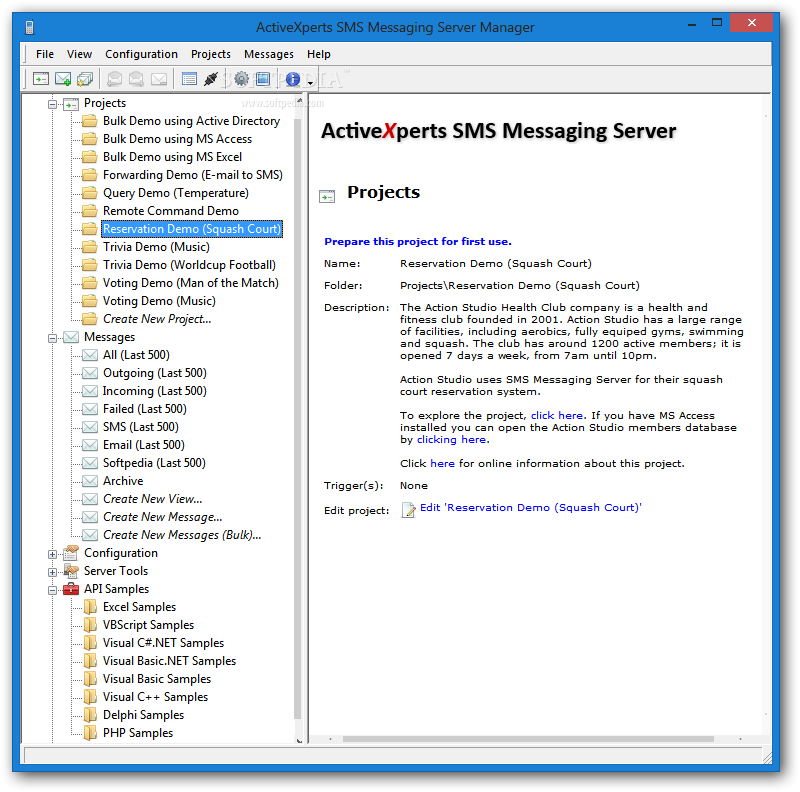Expand the Configuration tree node
Screen dimensions: 800x792
pyautogui.click(x=52, y=554)
